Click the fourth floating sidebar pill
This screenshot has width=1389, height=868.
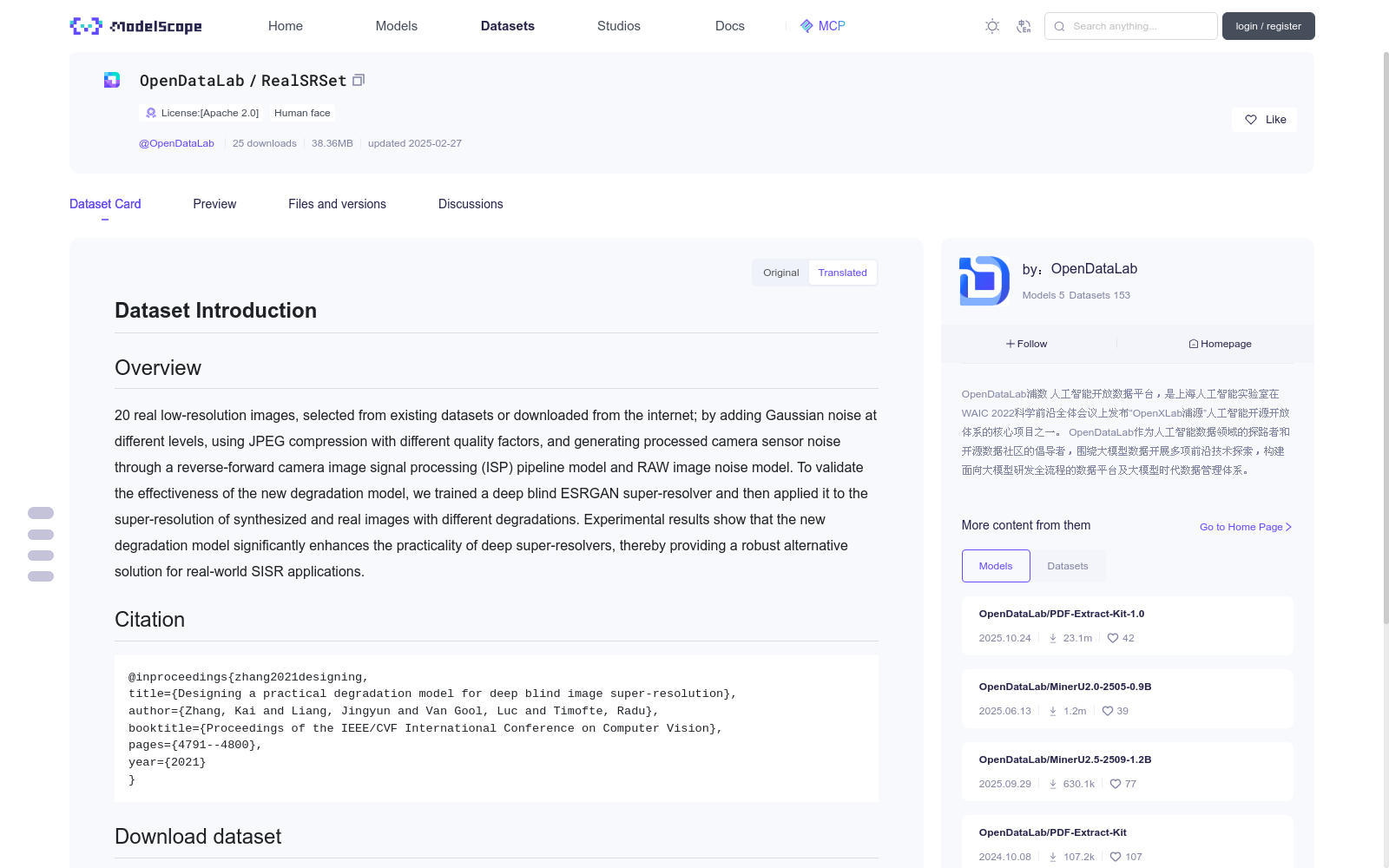[41, 576]
